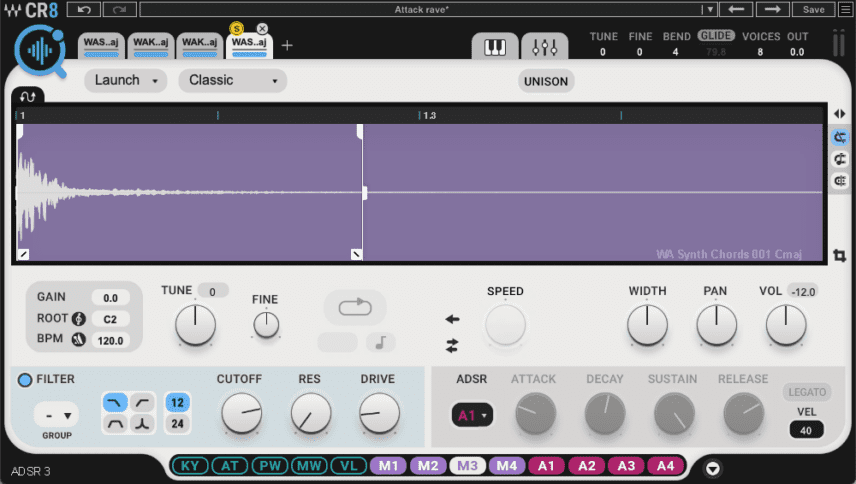Select the A4 envelope modulator
The width and height of the screenshot is (856, 484).
tap(665, 466)
